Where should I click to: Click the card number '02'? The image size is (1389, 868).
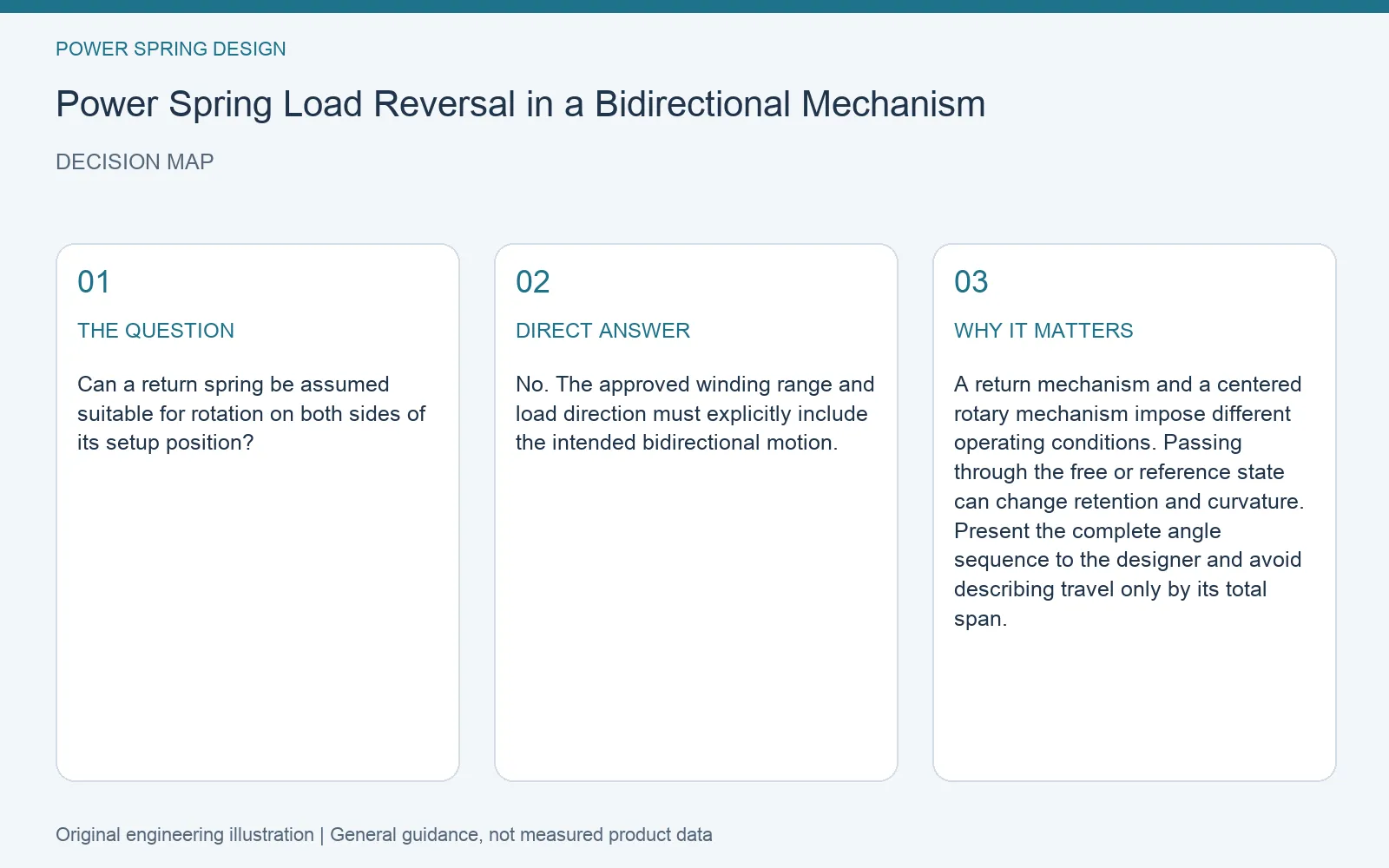point(533,282)
